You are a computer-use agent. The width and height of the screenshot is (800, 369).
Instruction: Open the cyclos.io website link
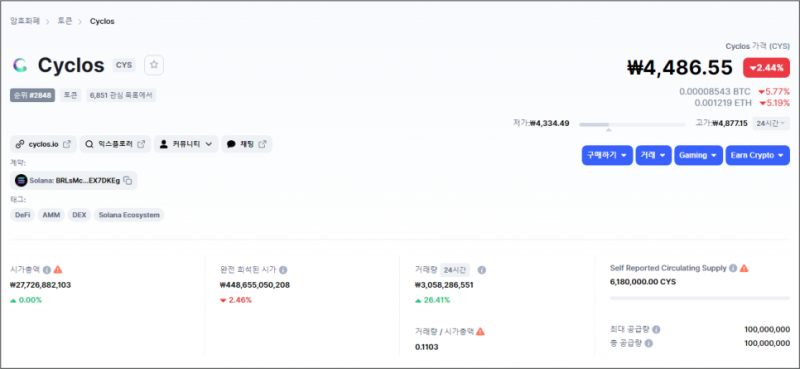pos(43,144)
